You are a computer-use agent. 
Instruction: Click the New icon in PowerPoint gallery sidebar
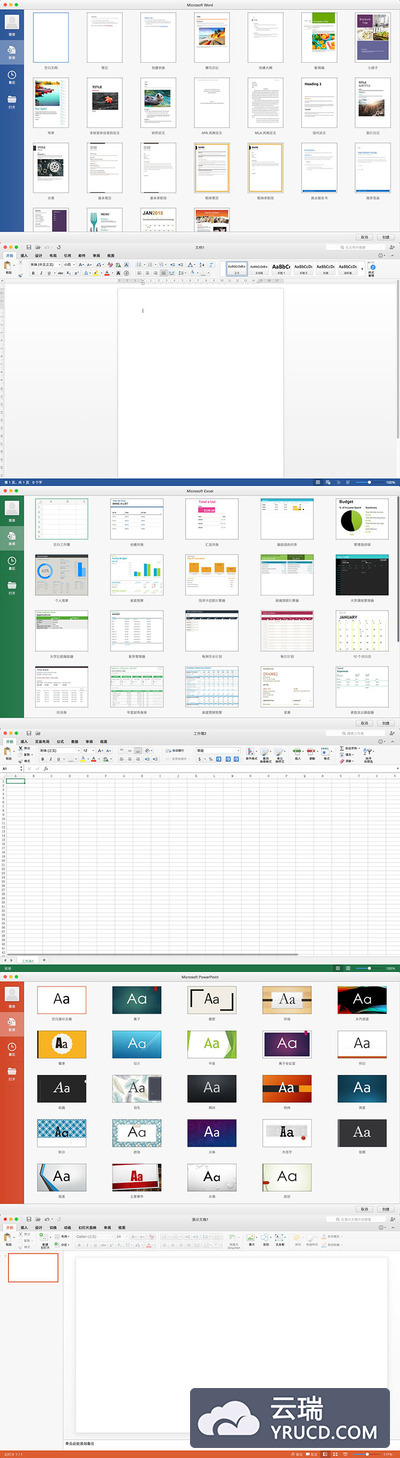pyautogui.click(x=12, y=1021)
